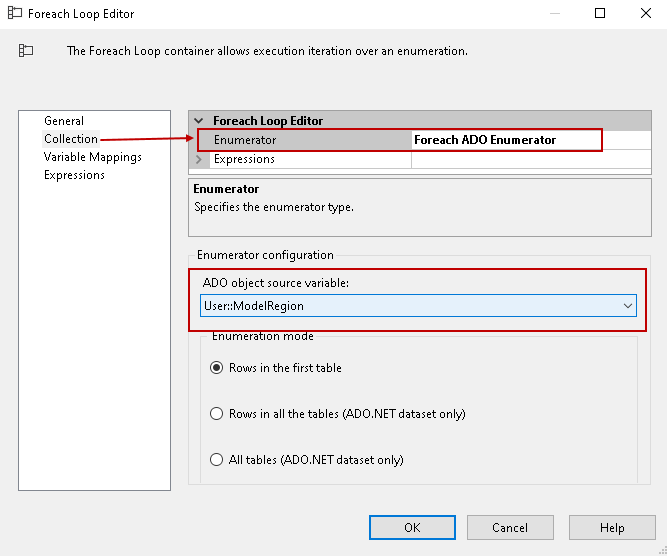Image resolution: width=667 pixels, height=556 pixels.
Task: Expand the Expressions property row
Action: (x=199, y=159)
